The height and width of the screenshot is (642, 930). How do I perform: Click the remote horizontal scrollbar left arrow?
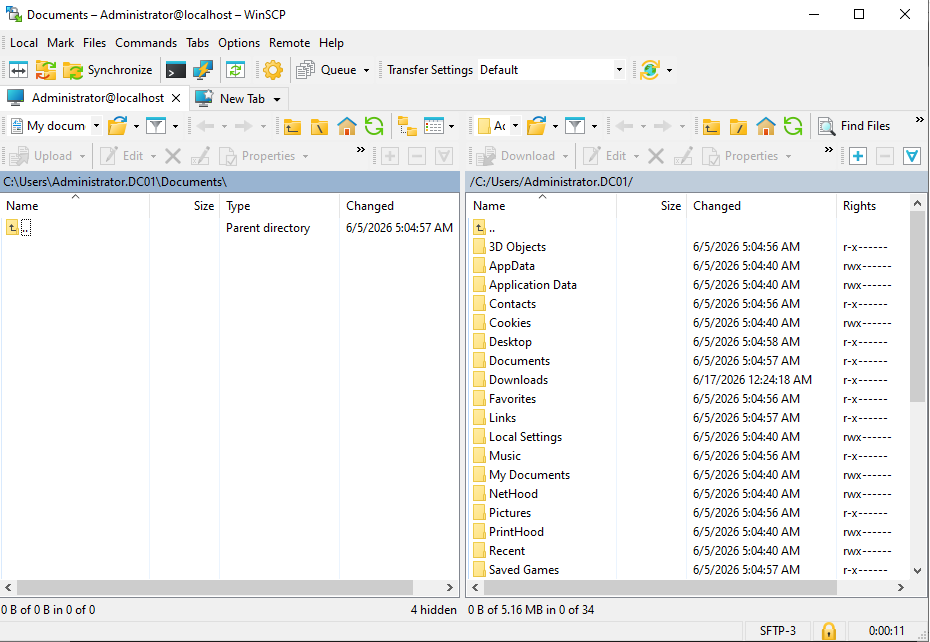pyautogui.click(x=475, y=587)
